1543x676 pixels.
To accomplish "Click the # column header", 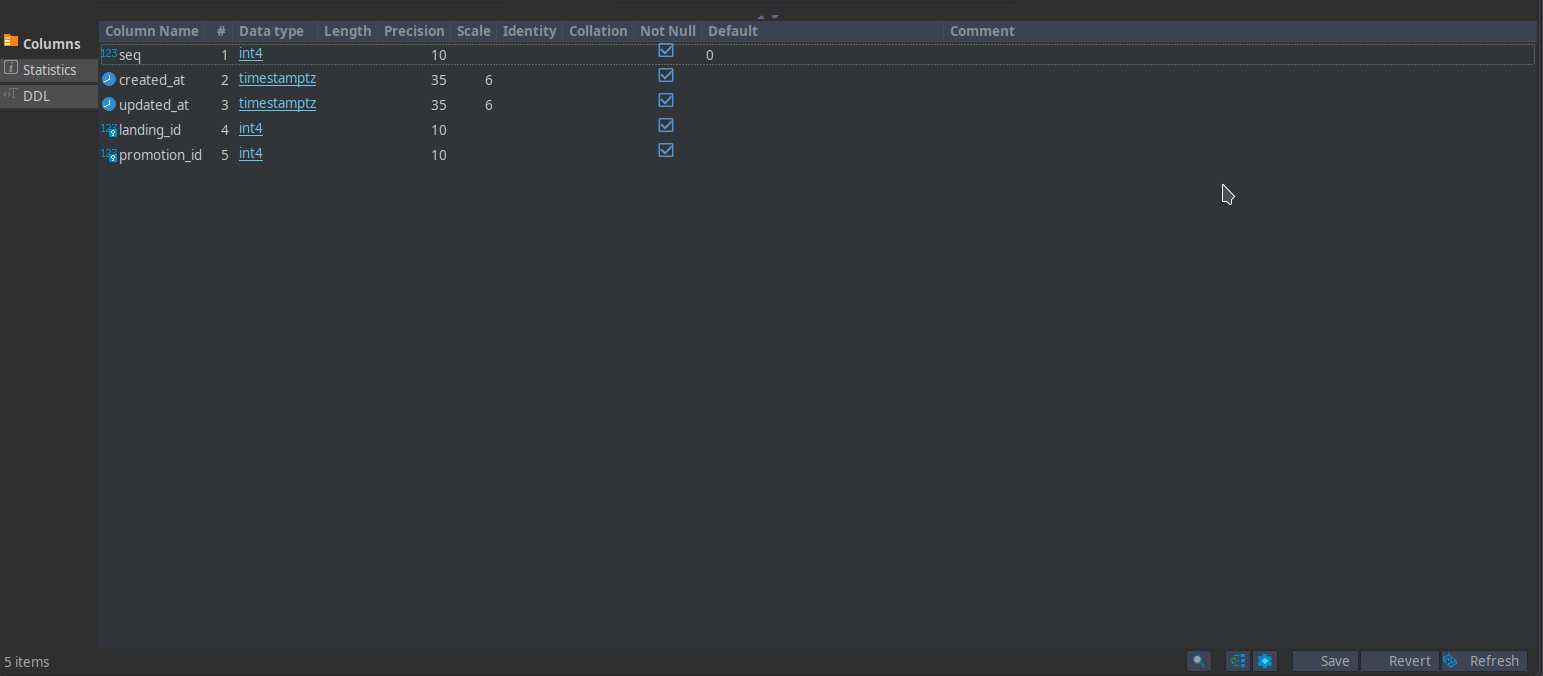I will coord(220,31).
